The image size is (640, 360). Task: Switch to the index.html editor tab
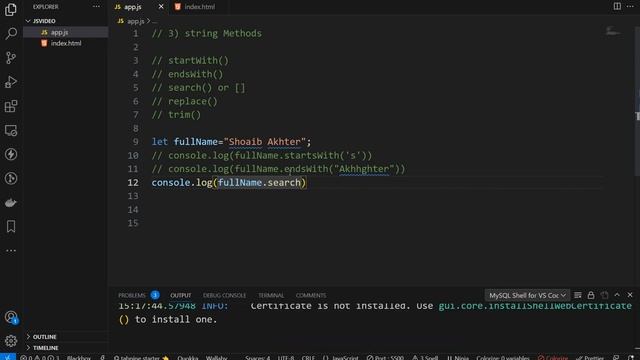pyautogui.click(x=199, y=7)
